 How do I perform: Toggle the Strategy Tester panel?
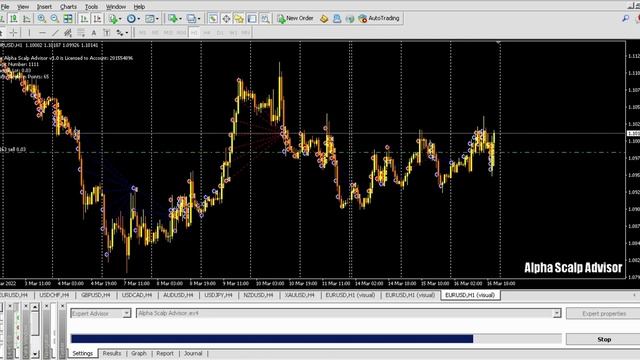(x=265, y=18)
